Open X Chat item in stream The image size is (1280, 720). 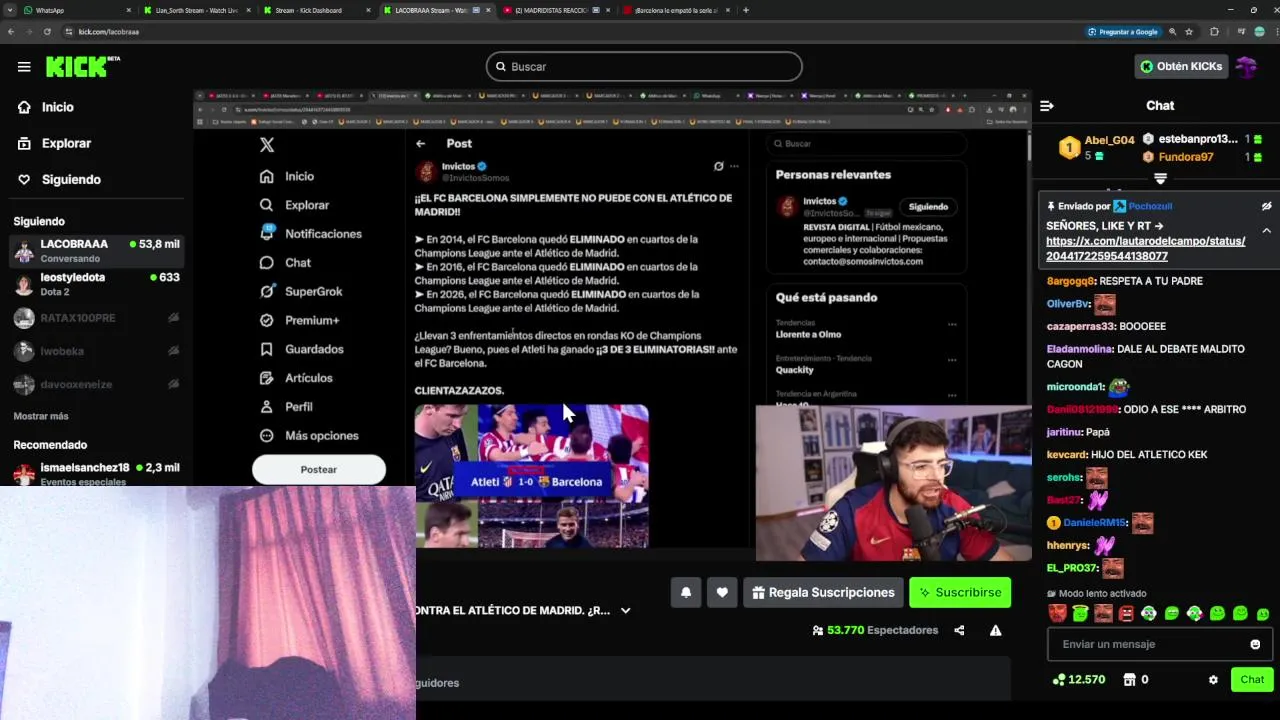coord(286,263)
